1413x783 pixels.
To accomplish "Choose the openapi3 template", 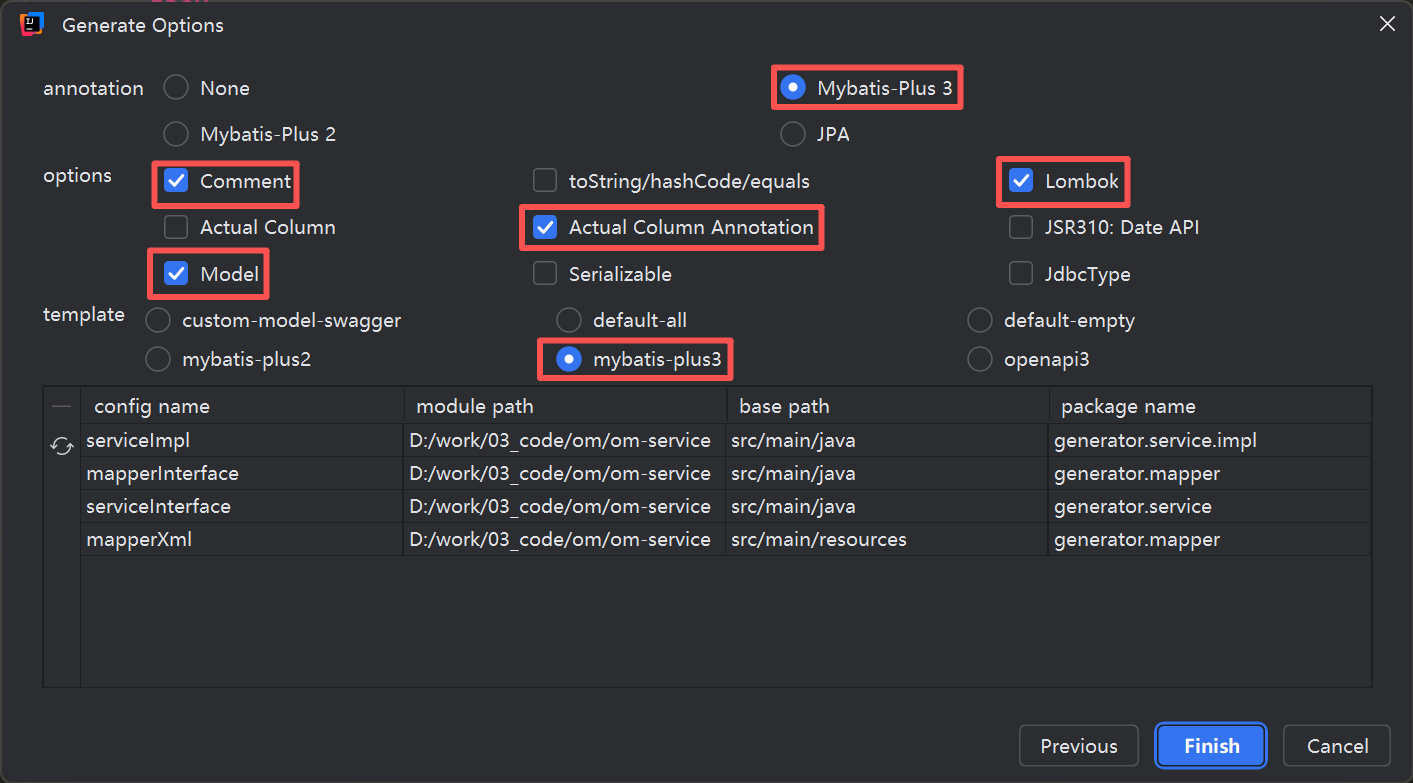I will [x=980, y=359].
